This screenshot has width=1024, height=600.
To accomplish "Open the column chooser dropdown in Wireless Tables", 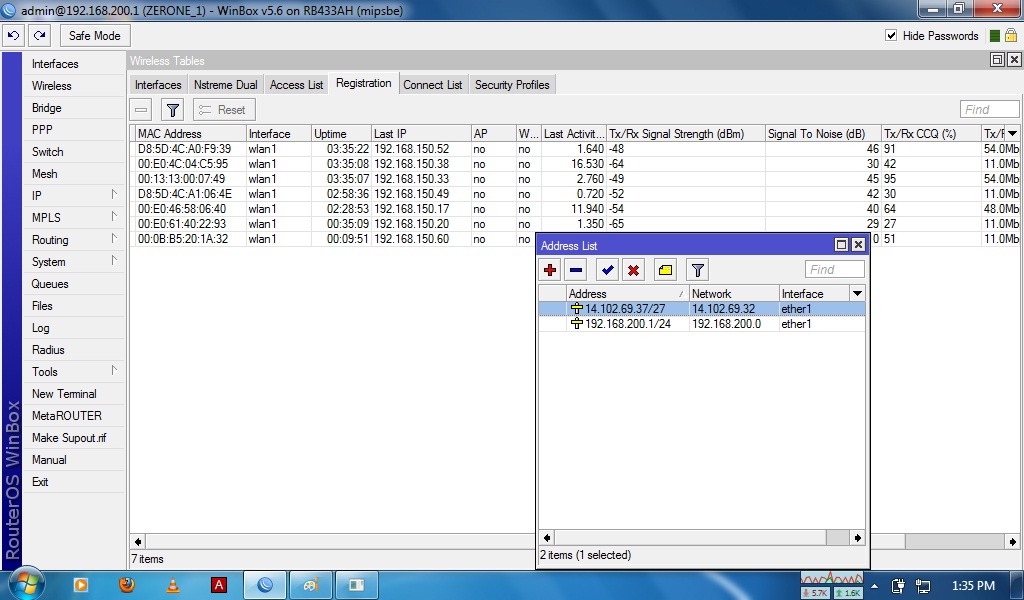I will click(x=1012, y=134).
